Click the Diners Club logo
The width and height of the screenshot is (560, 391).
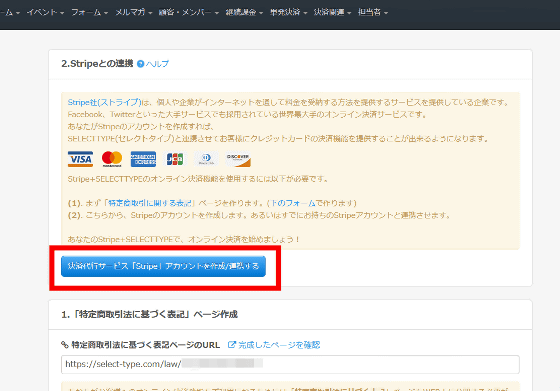pyautogui.click(x=206, y=159)
